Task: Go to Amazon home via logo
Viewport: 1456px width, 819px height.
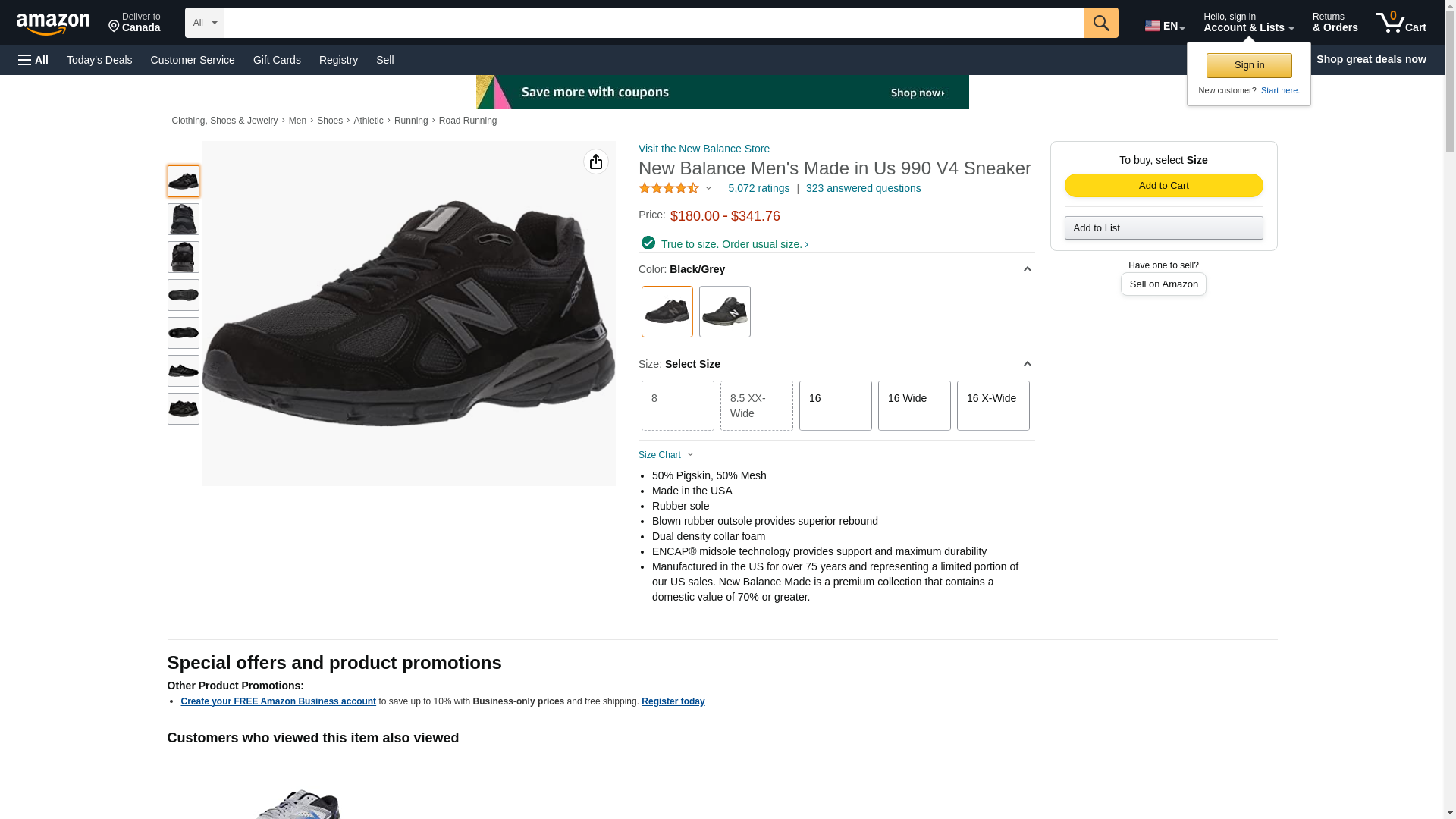Action: 53,24
